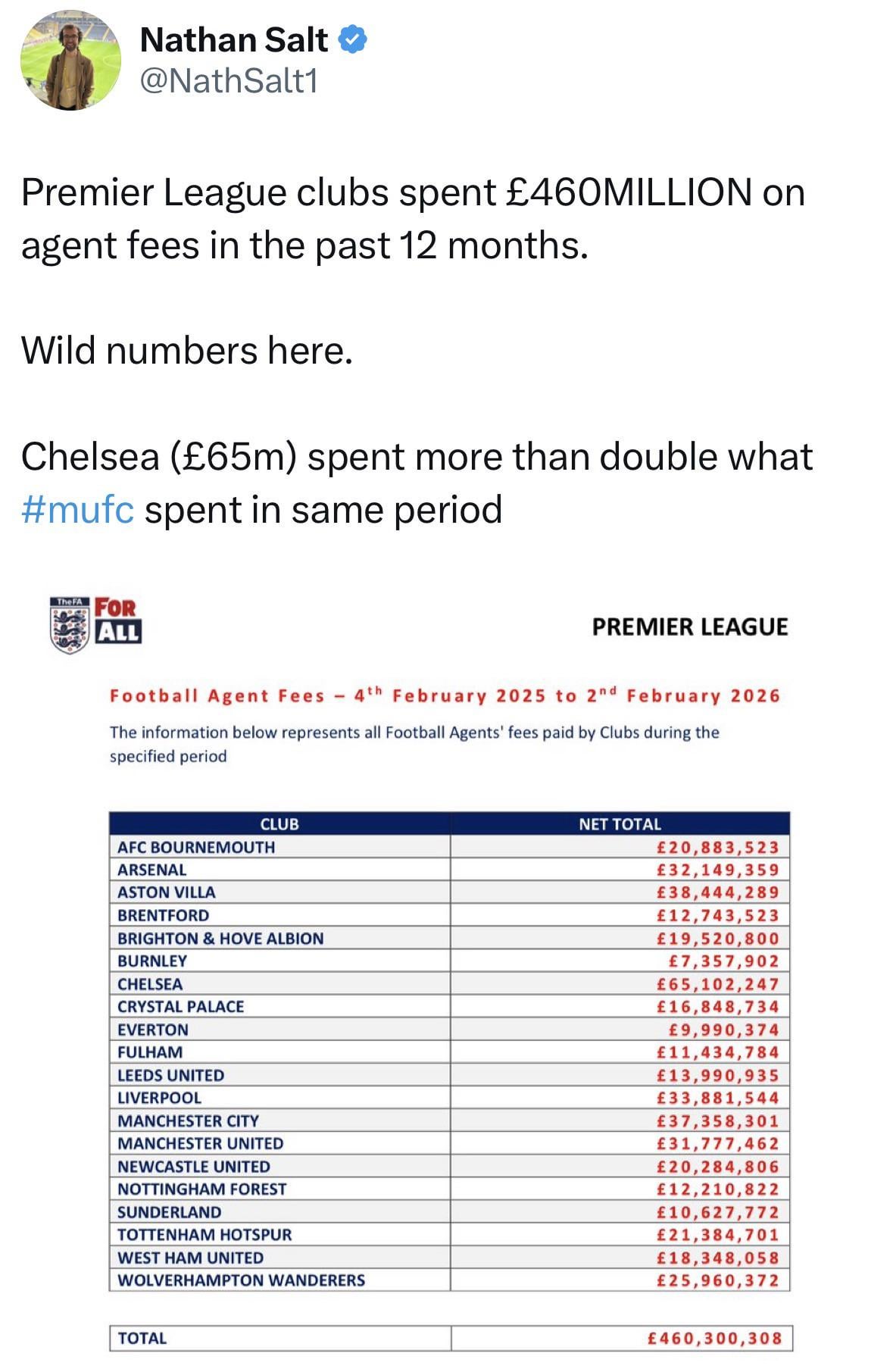Click the £460,300,308 total amount
The image size is (893, 1372).
[x=714, y=1338]
